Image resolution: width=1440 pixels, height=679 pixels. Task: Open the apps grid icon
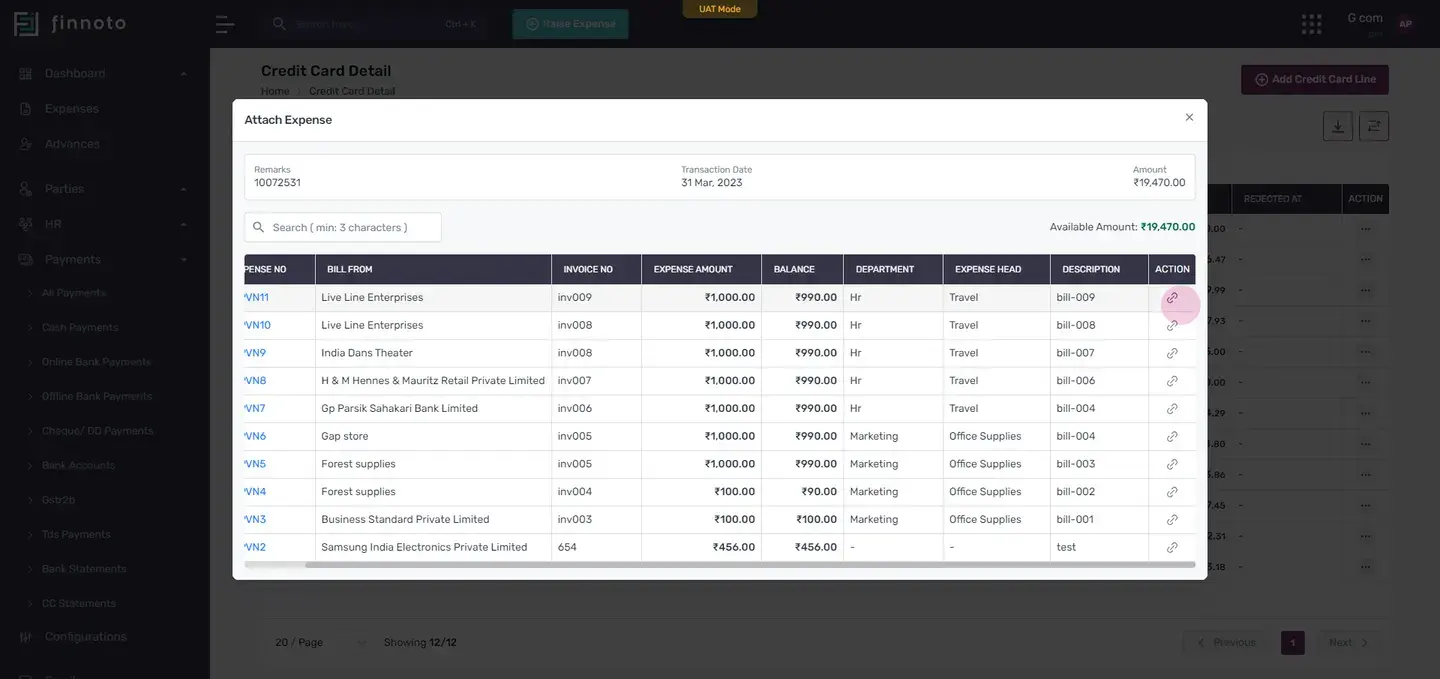[1311, 24]
